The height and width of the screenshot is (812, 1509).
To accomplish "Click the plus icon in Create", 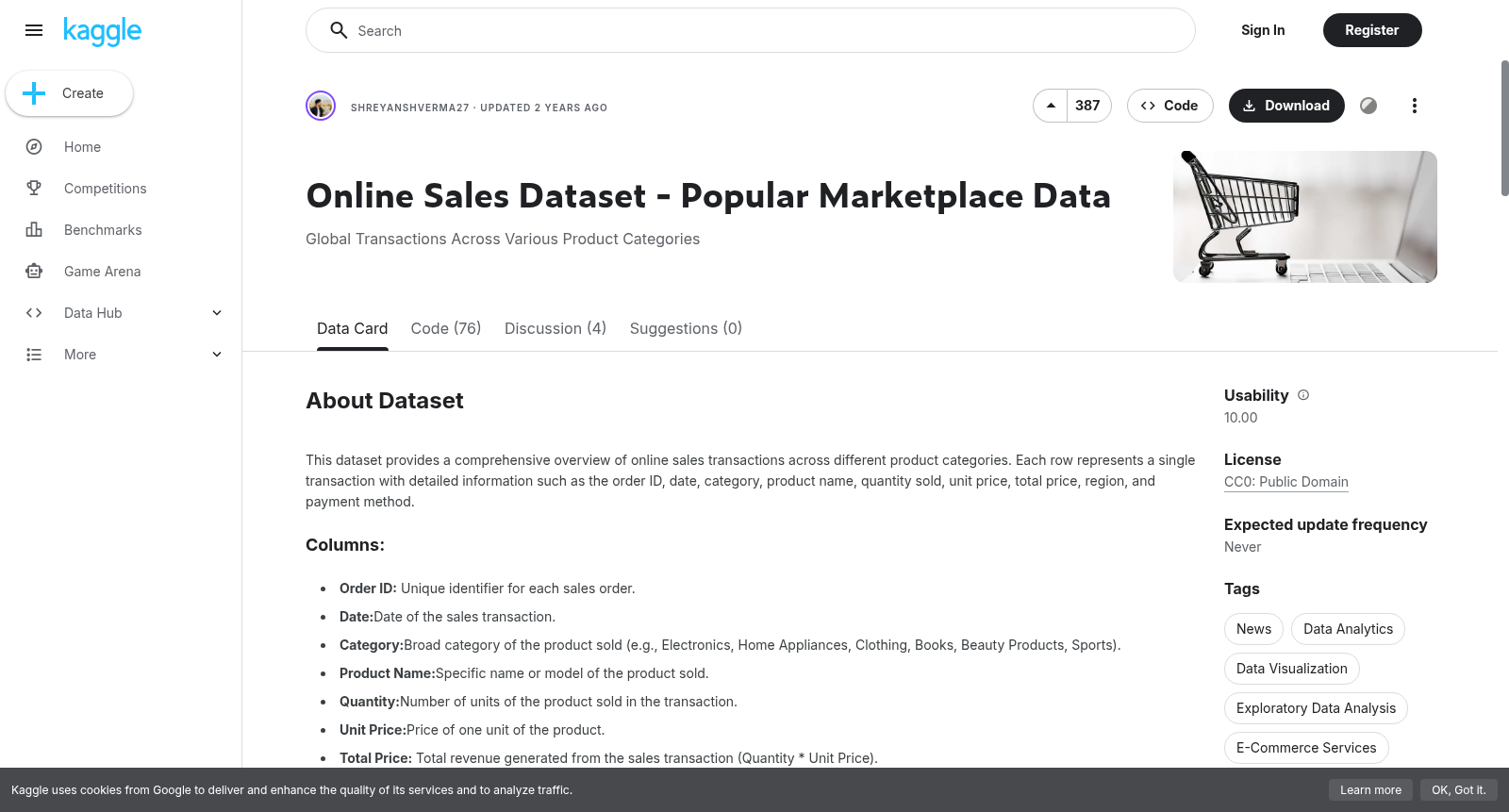I will click(x=34, y=93).
